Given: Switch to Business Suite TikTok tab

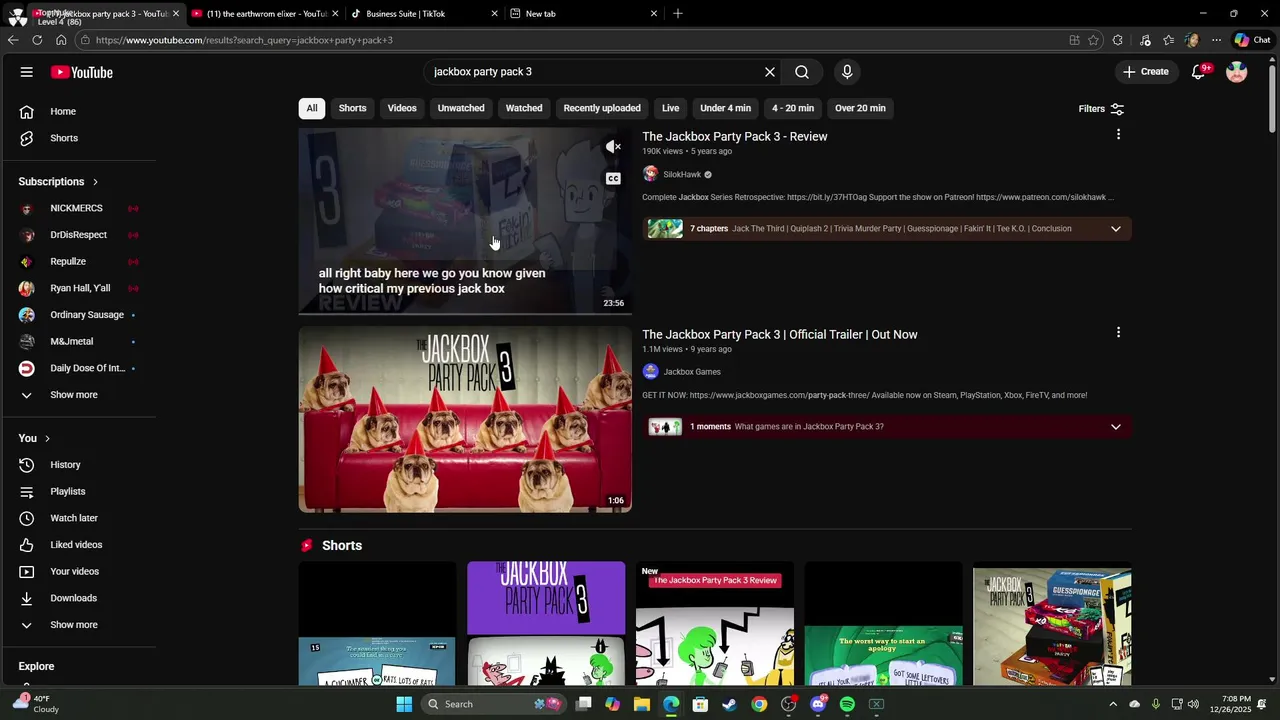Looking at the screenshot, I should [424, 13].
